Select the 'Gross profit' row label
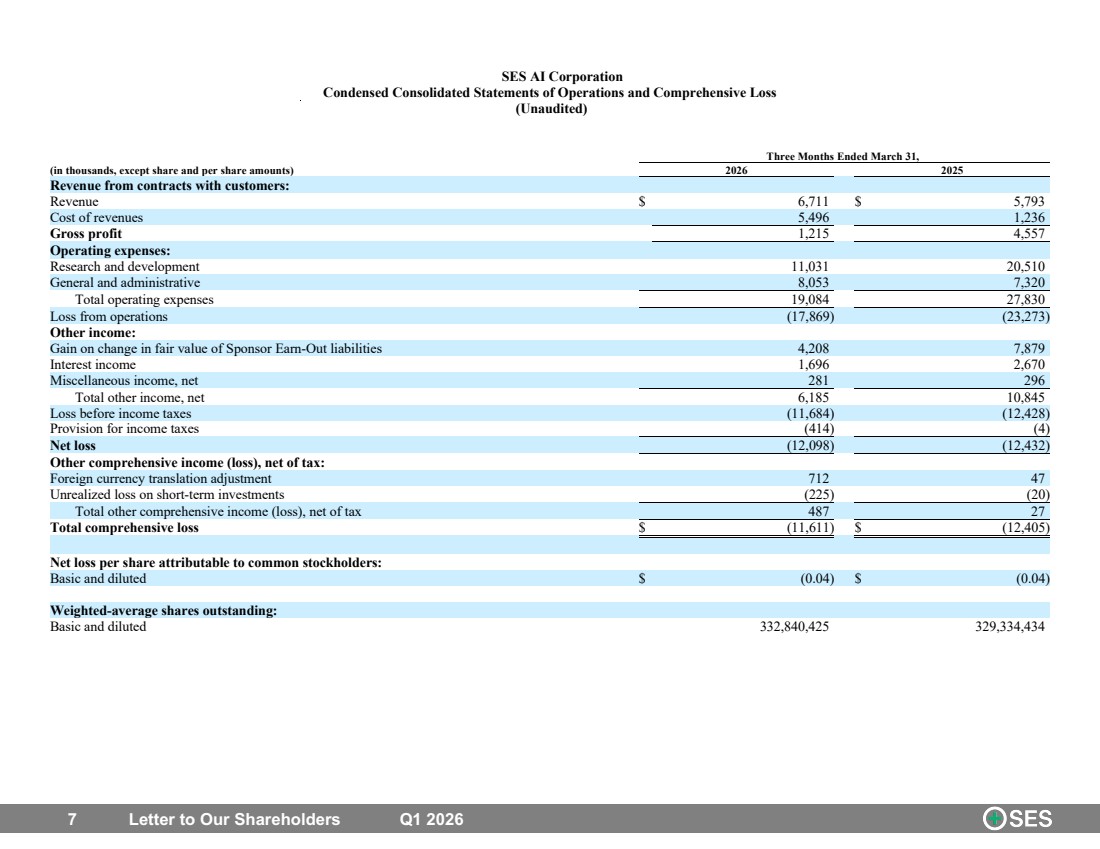The width and height of the screenshot is (1100, 849). coord(86,234)
